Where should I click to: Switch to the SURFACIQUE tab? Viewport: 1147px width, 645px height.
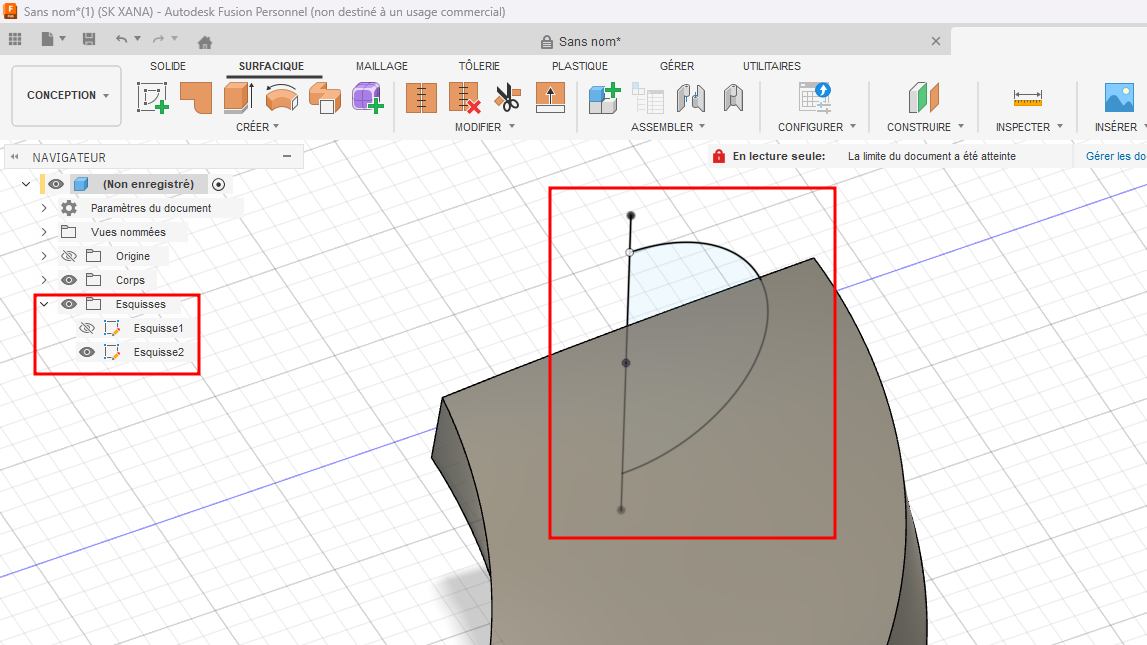[x=271, y=66]
